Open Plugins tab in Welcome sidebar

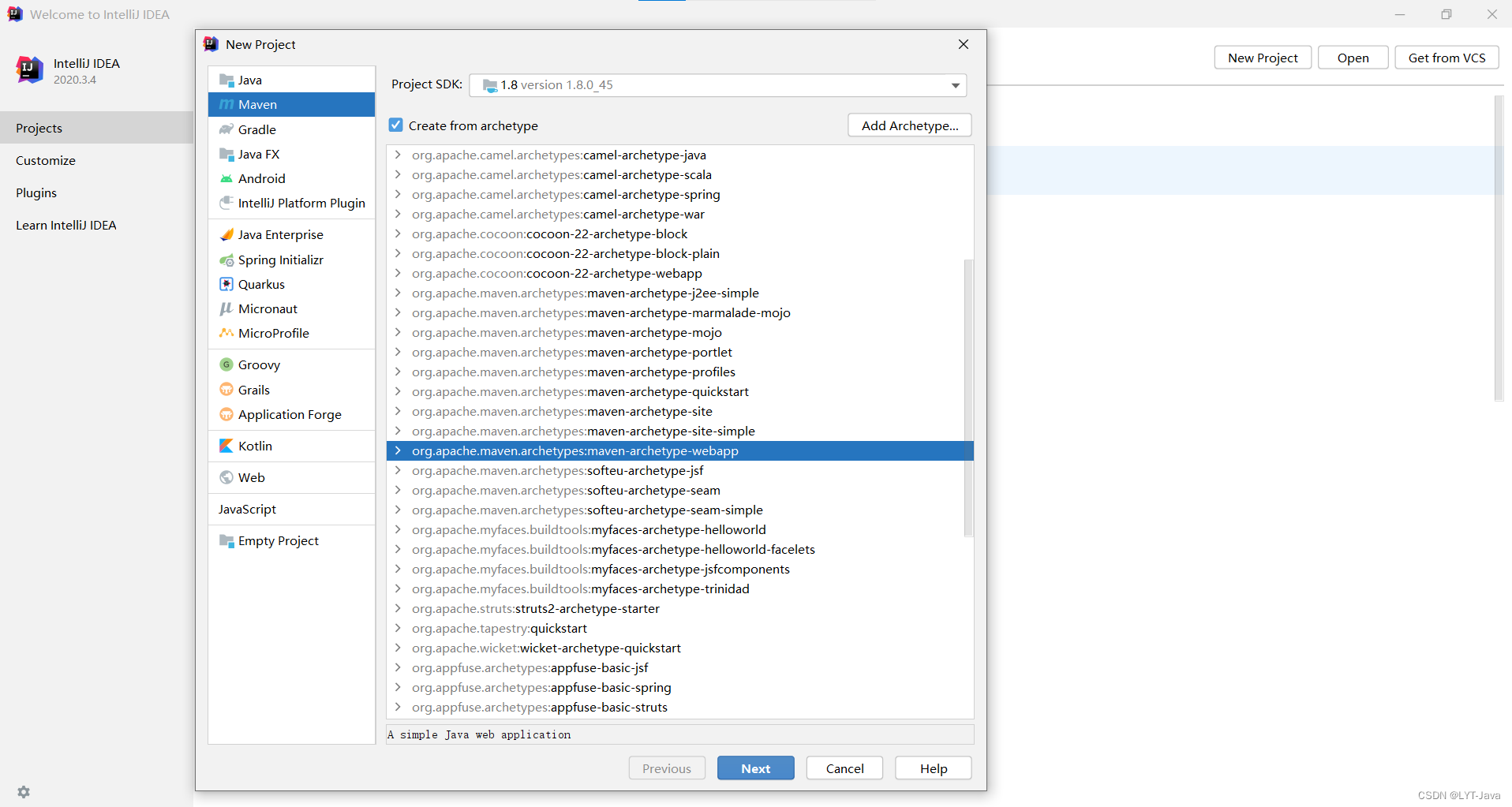tap(96, 192)
